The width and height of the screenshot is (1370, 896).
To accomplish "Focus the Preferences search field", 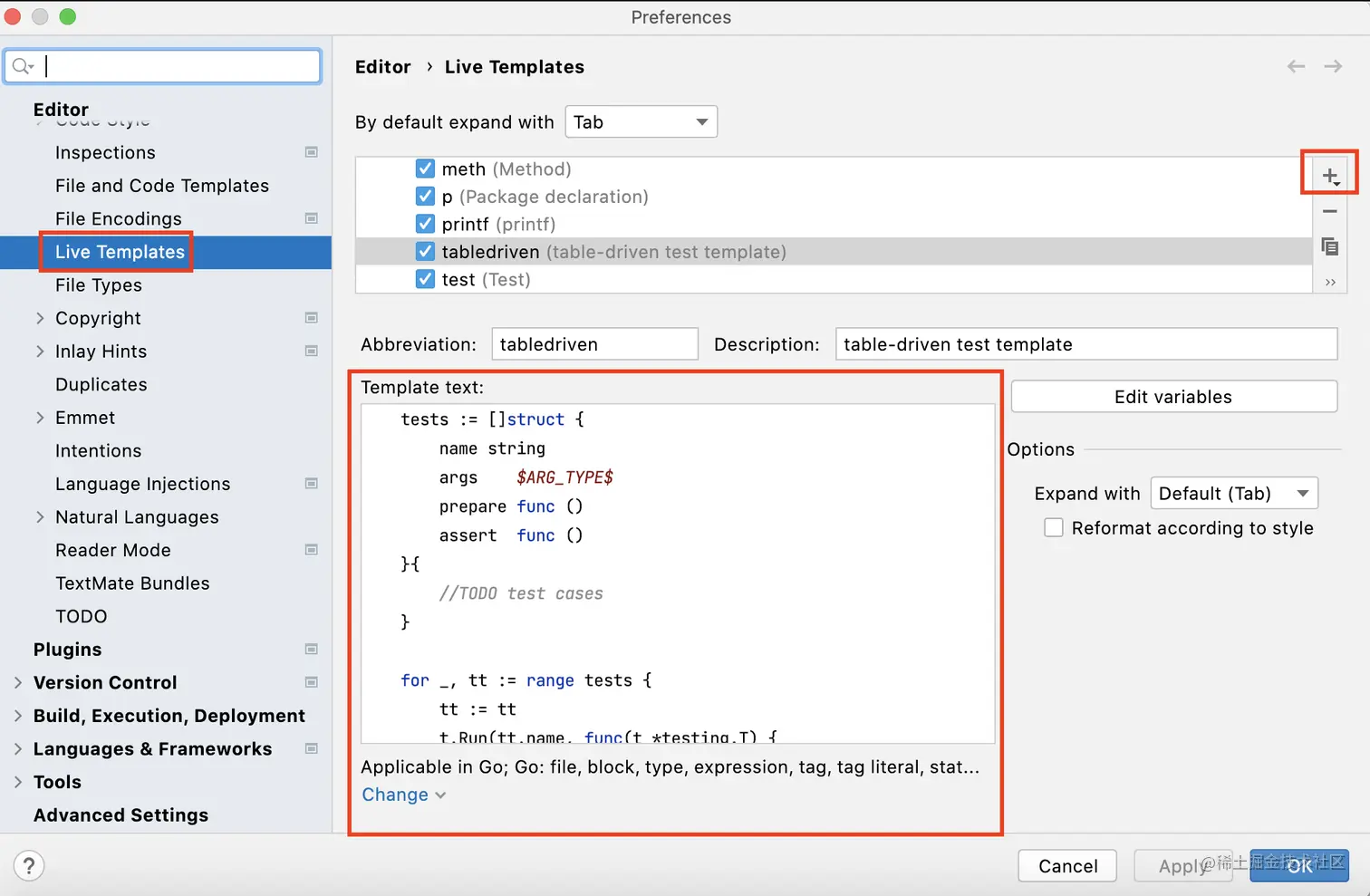I will pos(163,66).
